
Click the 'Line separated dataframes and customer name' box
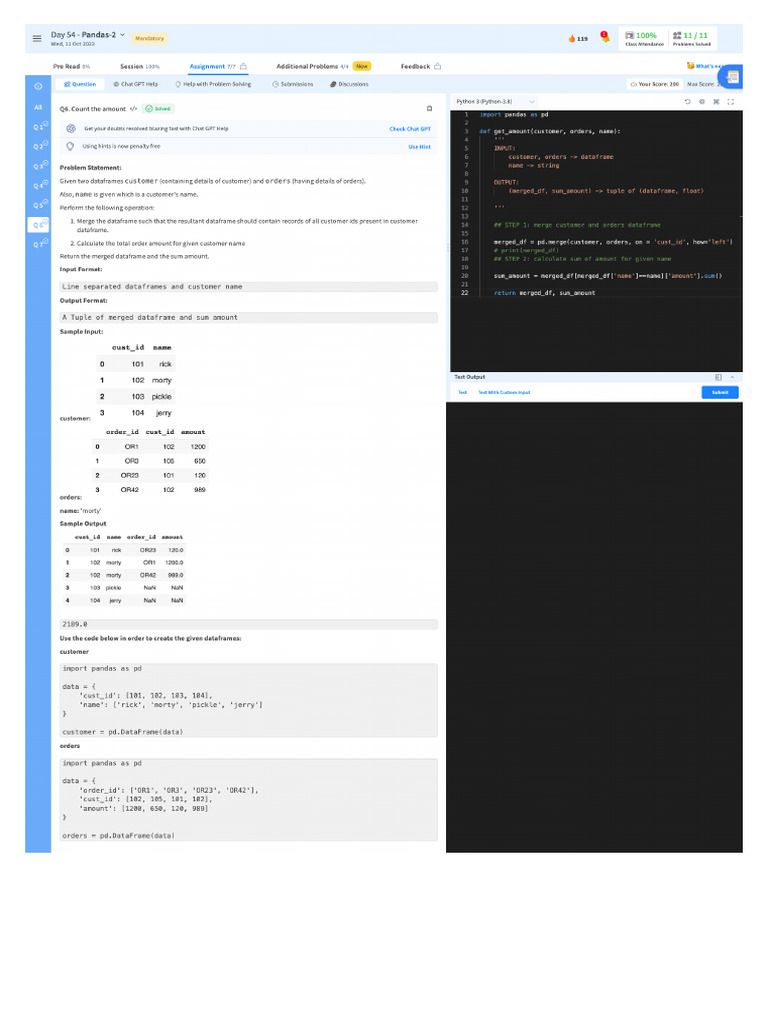(248, 287)
